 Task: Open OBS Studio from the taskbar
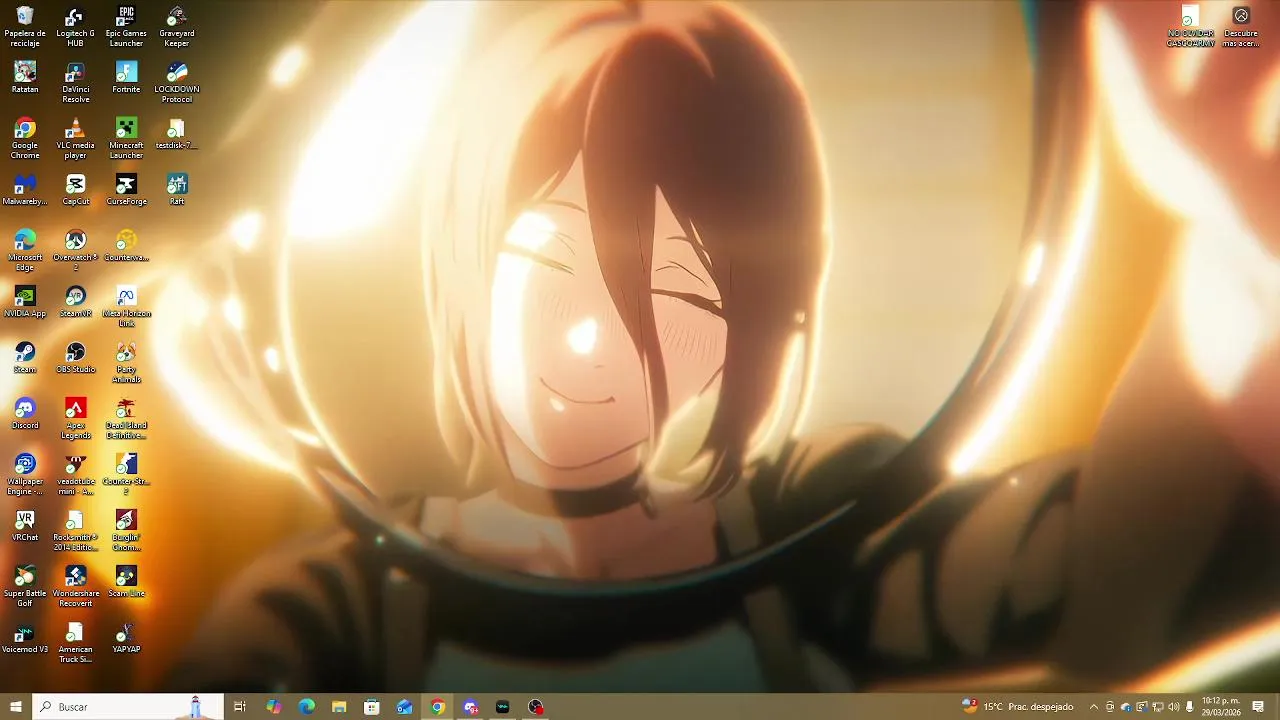coord(536,707)
